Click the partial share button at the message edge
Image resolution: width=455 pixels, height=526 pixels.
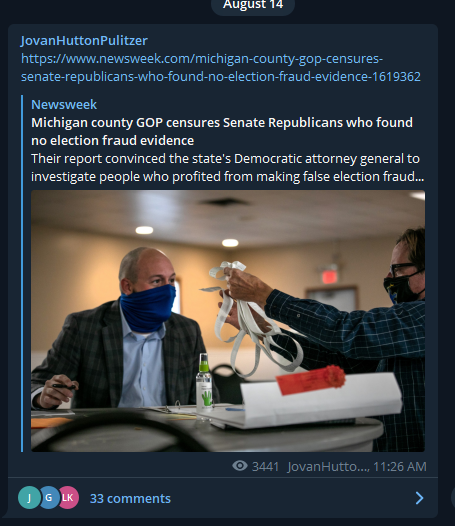point(453,496)
